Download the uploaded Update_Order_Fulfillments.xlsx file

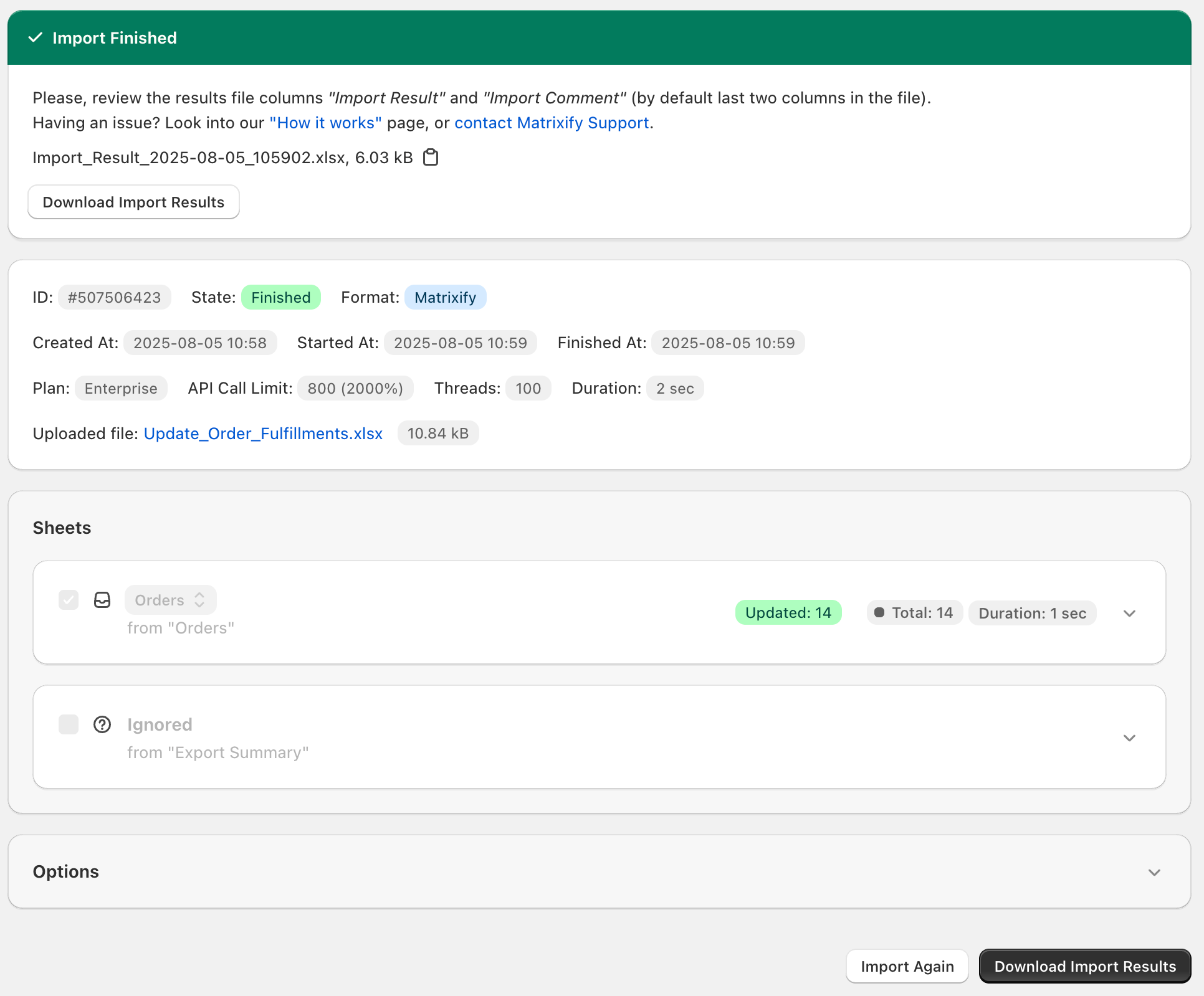point(263,433)
